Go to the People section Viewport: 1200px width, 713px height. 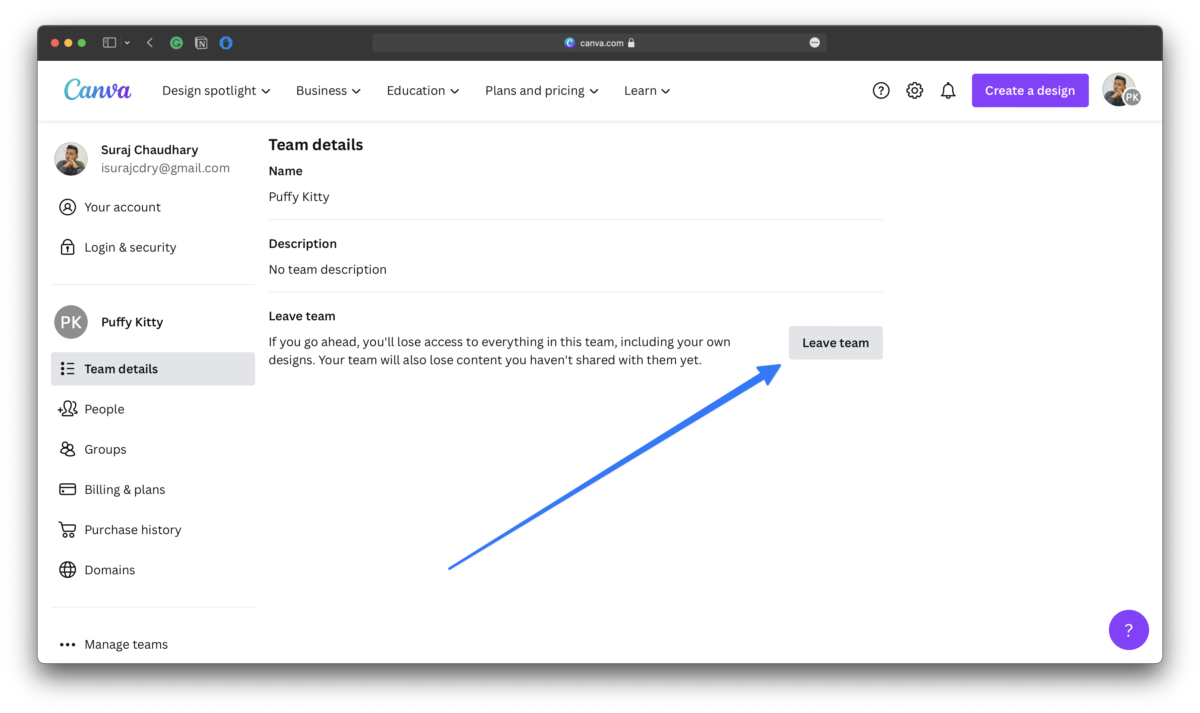153,409
